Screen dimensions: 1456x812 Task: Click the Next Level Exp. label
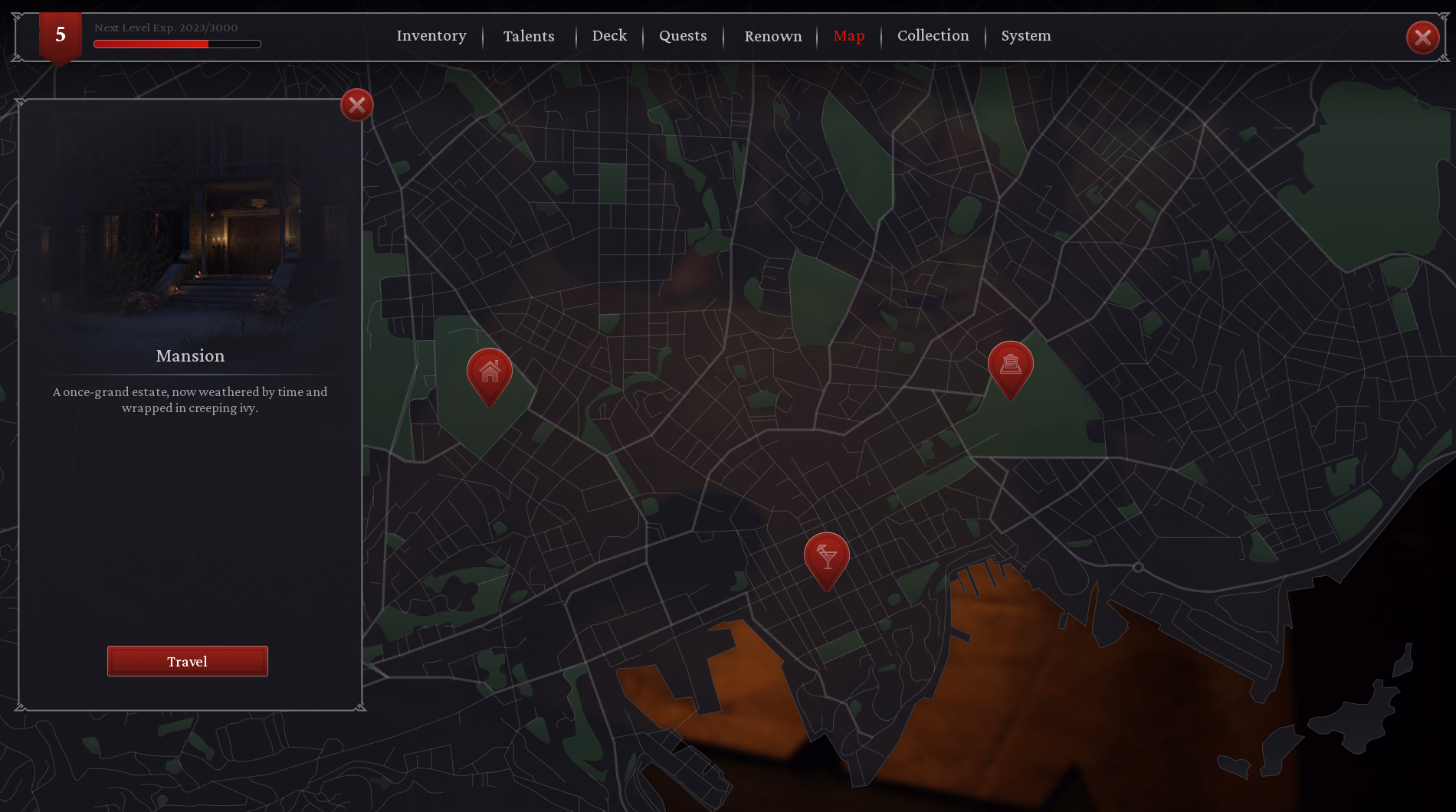pos(166,28)
